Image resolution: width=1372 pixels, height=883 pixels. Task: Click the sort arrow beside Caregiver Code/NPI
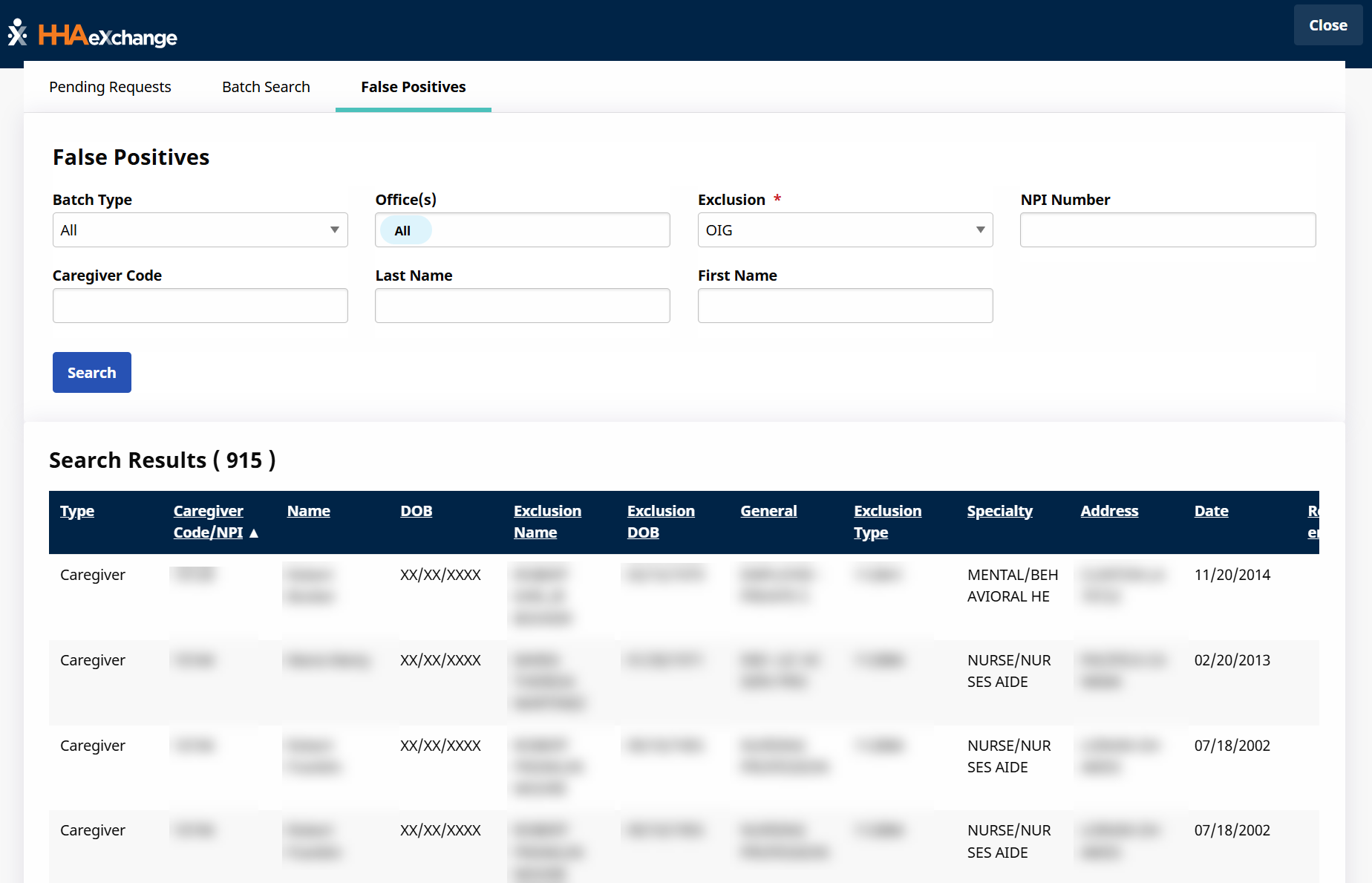pos(254,533)
